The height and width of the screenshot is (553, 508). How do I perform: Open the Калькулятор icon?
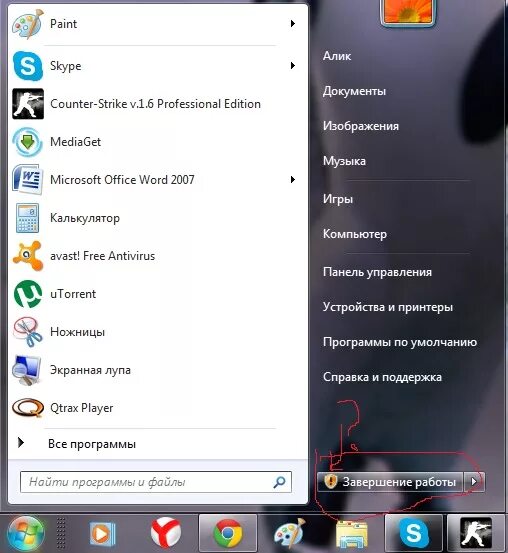click(x=28, y=218)
